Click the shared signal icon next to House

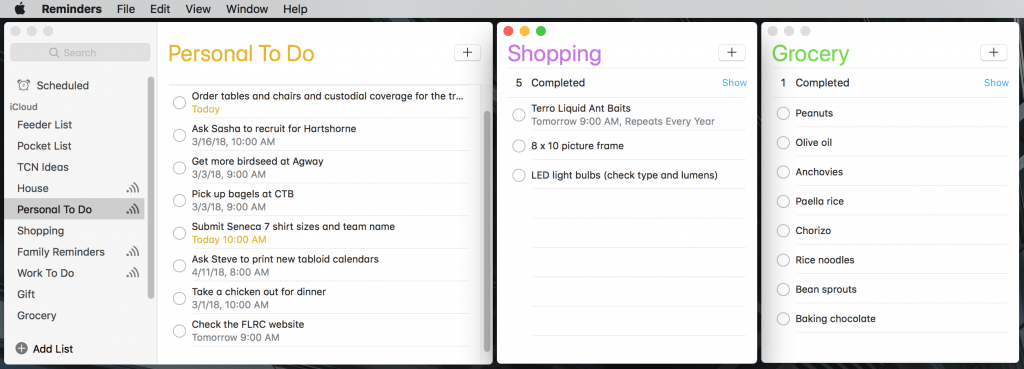point(133,188)
